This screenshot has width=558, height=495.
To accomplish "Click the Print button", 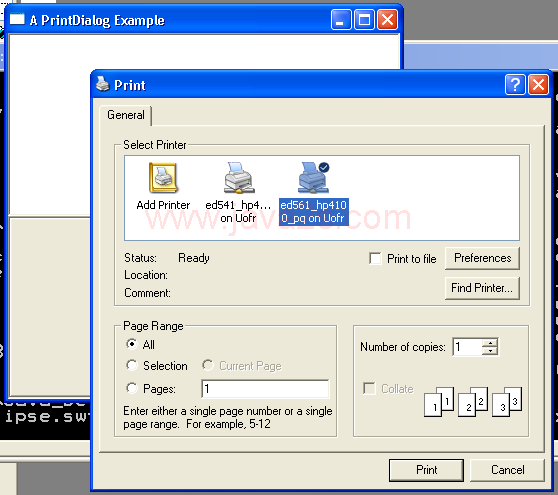I will (x=426, y=470).
